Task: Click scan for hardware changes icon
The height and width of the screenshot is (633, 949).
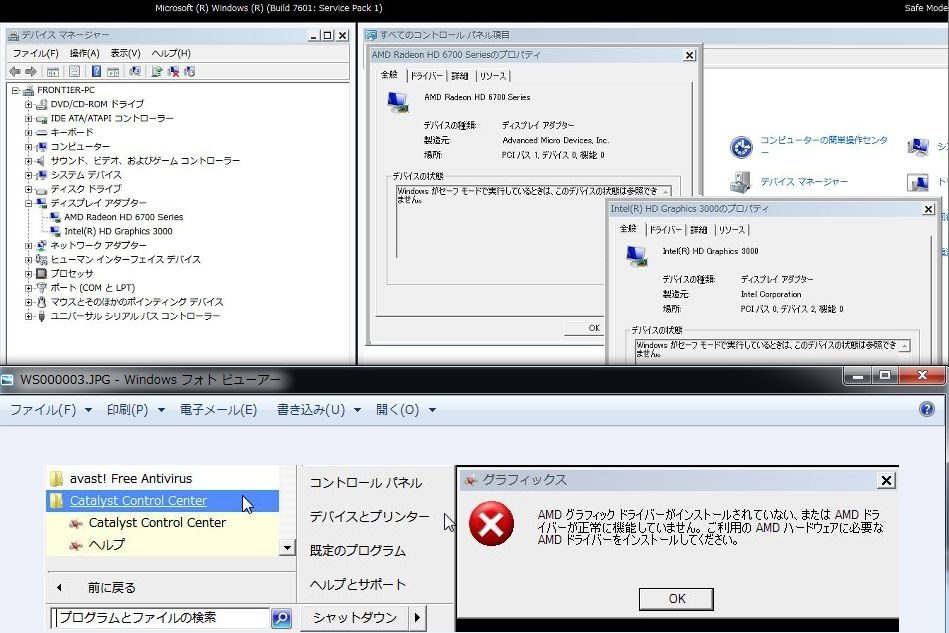Action: pyautogui.click(x=135, y=71)
